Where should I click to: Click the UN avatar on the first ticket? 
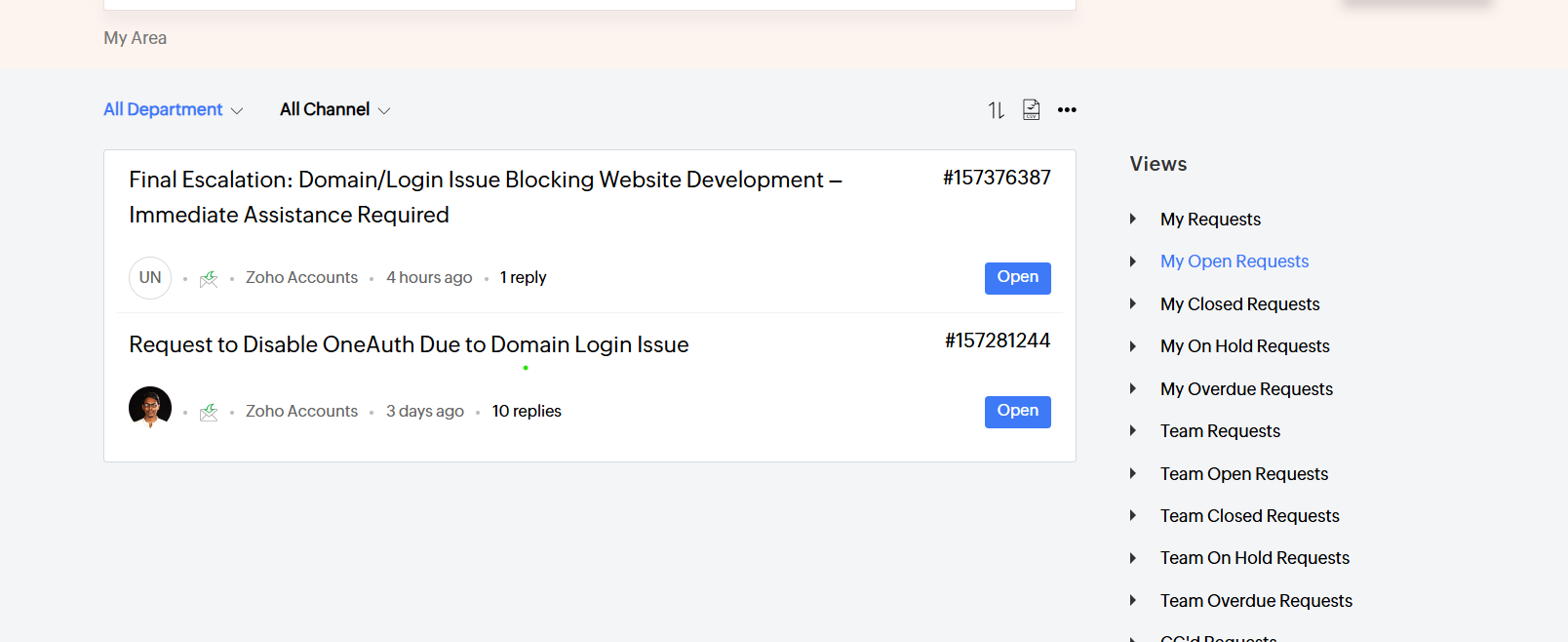pyautogui.click(x=150, y=278)
